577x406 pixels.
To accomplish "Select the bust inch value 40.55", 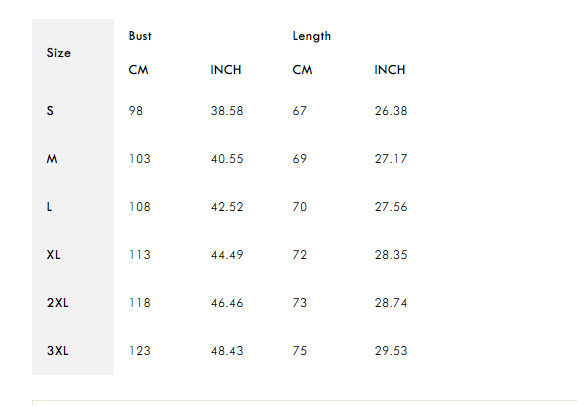I will (227, 159).
